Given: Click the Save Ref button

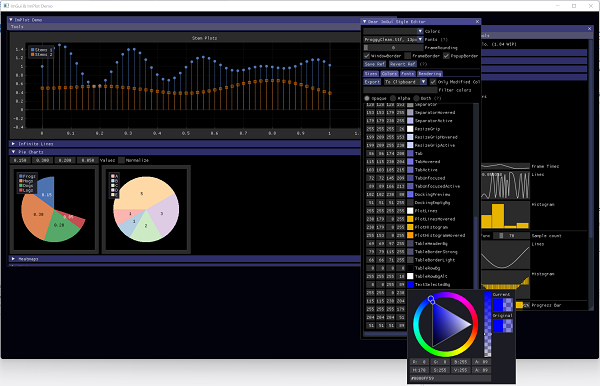Looking at the screenshot, I should tap(375, 64).
